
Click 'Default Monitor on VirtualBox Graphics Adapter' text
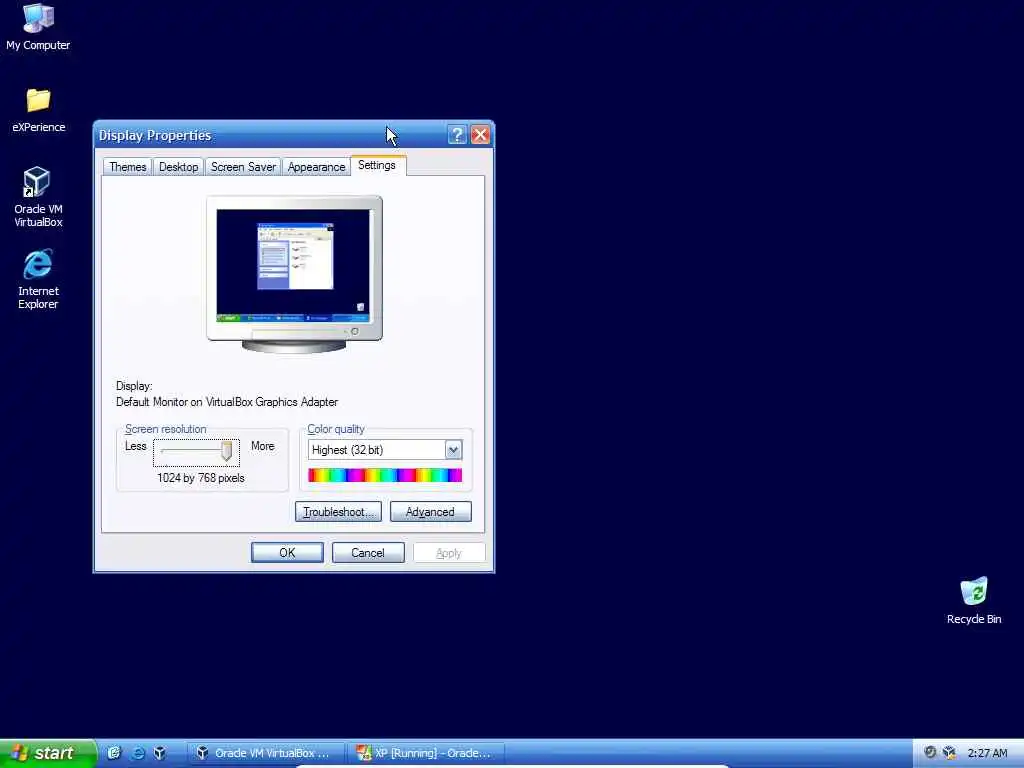tap(227, 402)
